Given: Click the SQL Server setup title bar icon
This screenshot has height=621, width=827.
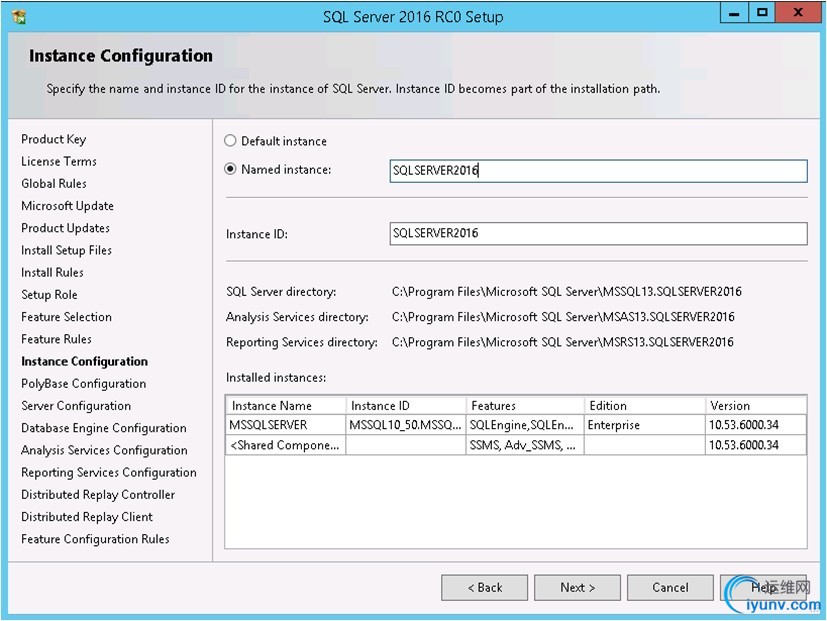Looking at the screenshot, I should (x=18, y=16).
